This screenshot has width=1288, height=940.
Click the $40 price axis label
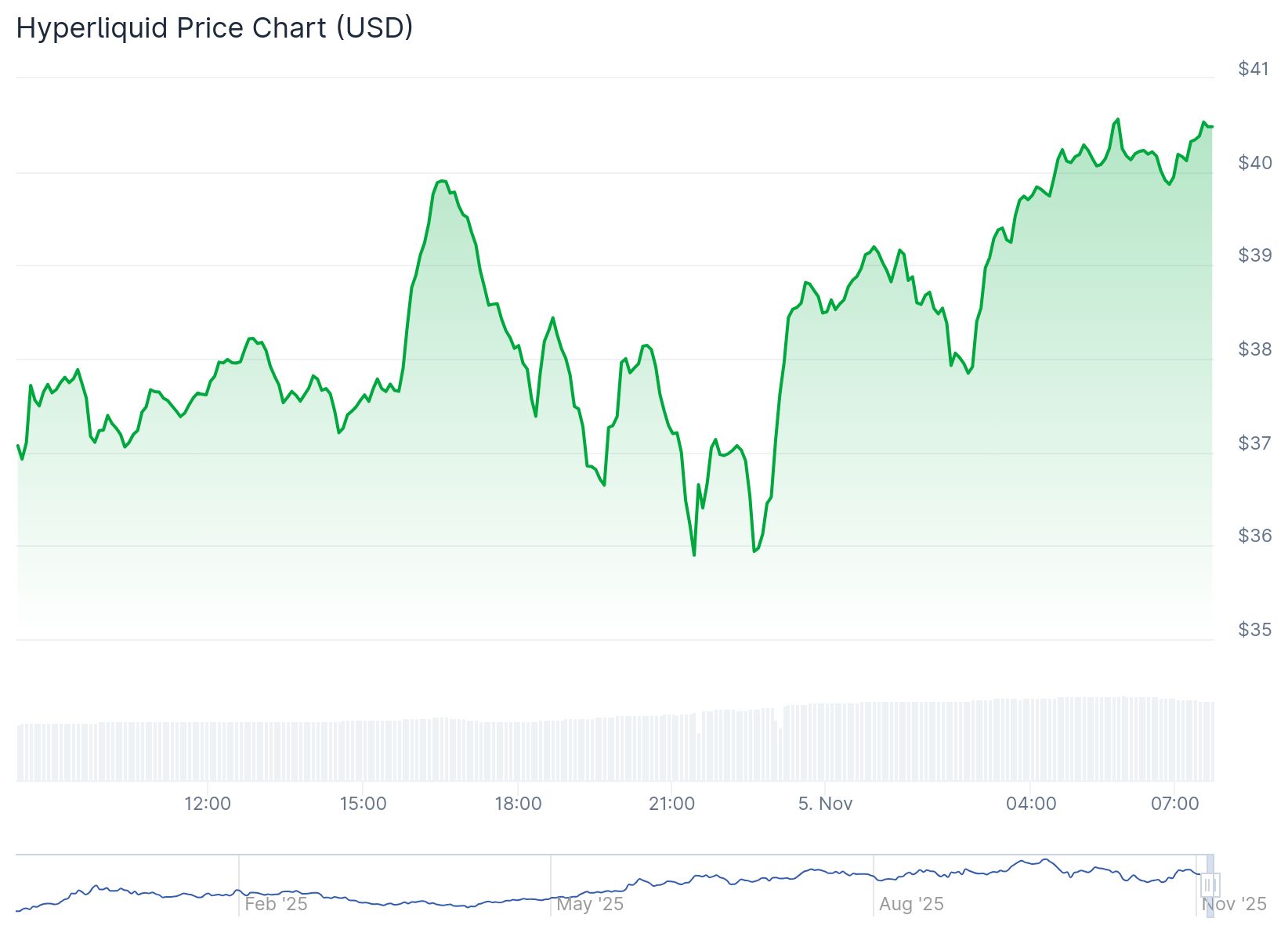pyautogui.click(x=1254, y=163)
